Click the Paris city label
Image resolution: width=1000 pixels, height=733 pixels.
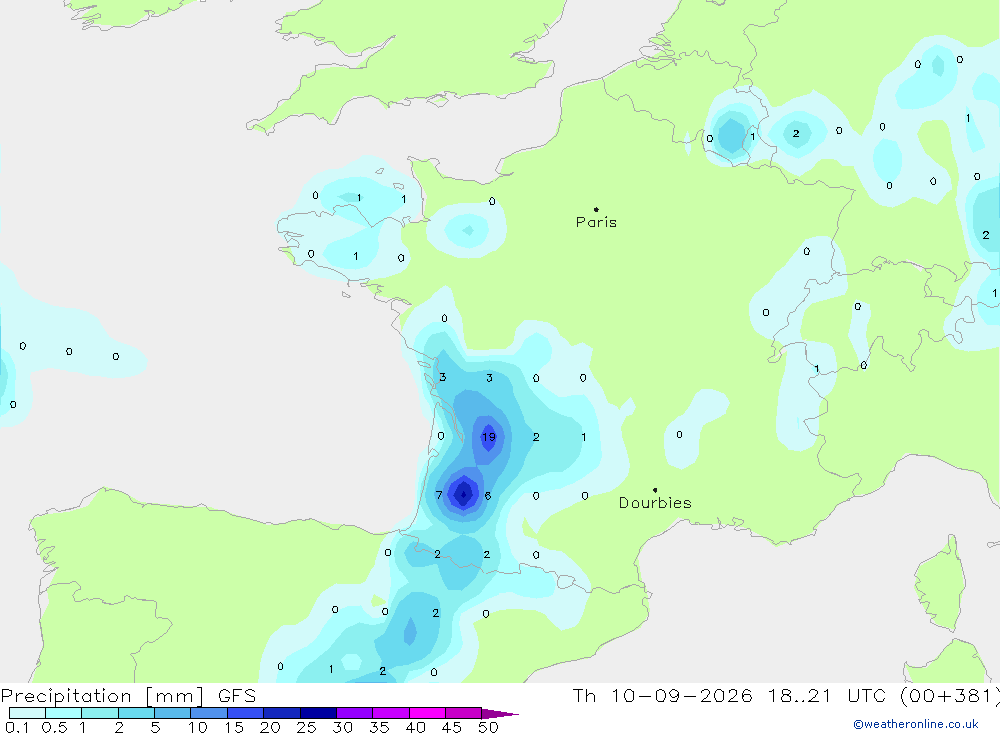596,222
